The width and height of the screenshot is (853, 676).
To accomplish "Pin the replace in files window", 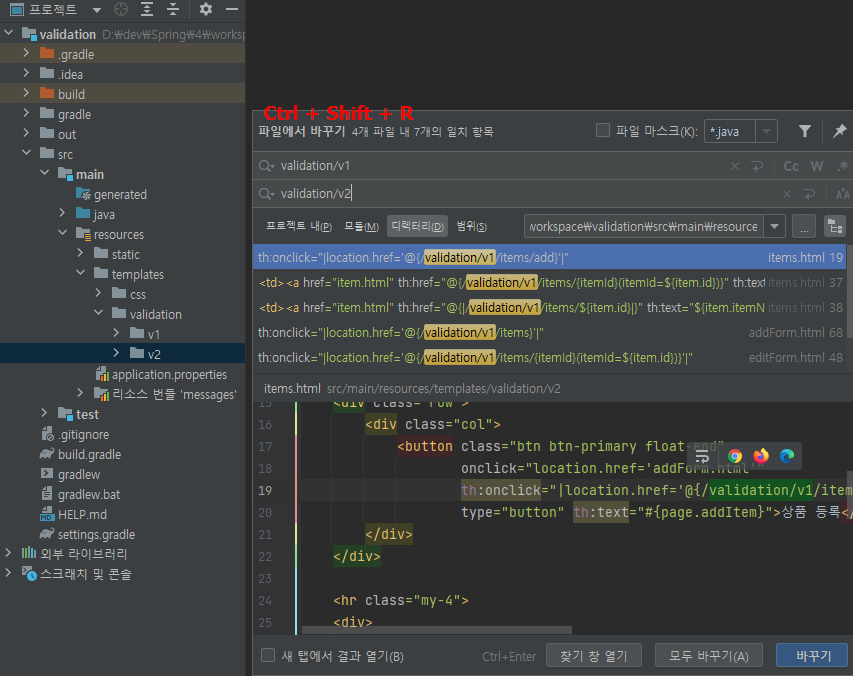I will (840, 131).
